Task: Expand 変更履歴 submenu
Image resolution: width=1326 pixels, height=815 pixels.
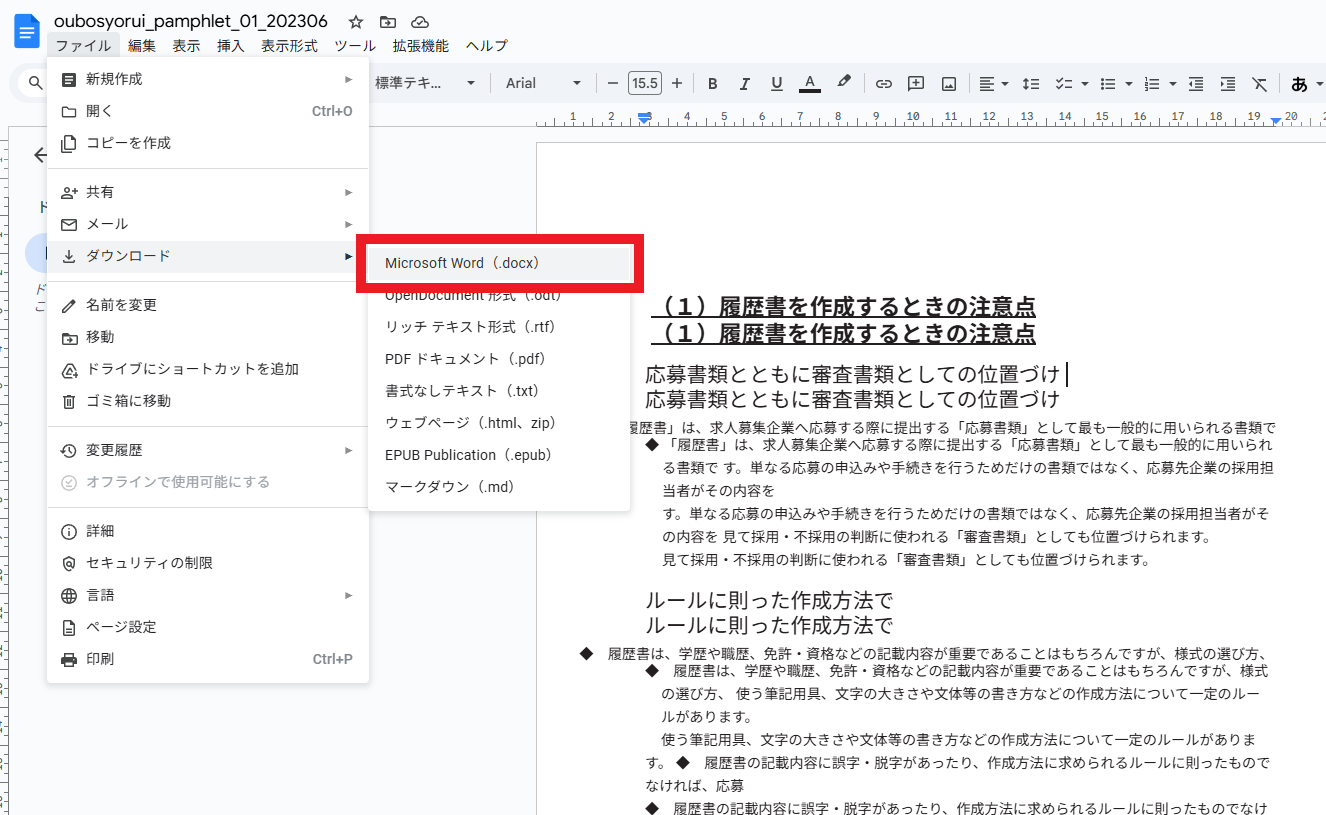Action: (x=208, y=450)
